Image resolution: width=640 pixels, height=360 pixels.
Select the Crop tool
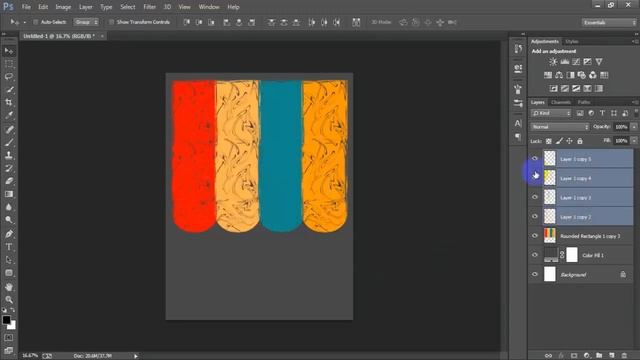(x=9, y=102)
